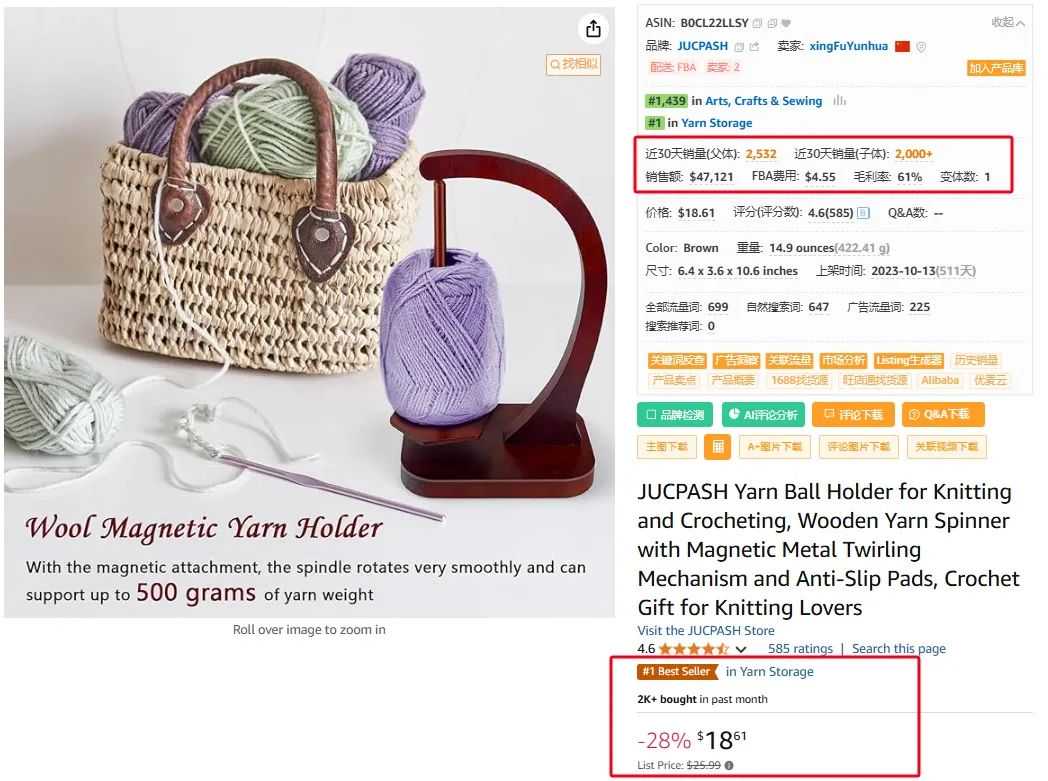Click the Q&A下载 button

click(x=943, y=415)
